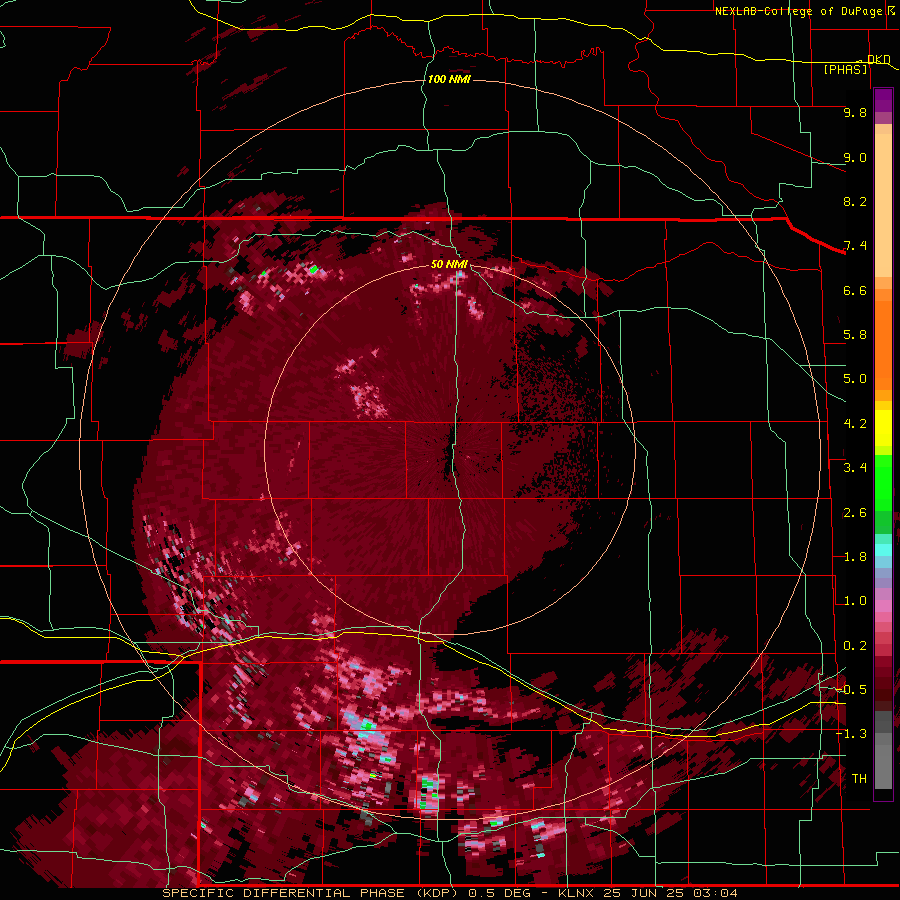Click the -0.5 legend value
Viewport: 900px width, 900px height.
point(851,690)
